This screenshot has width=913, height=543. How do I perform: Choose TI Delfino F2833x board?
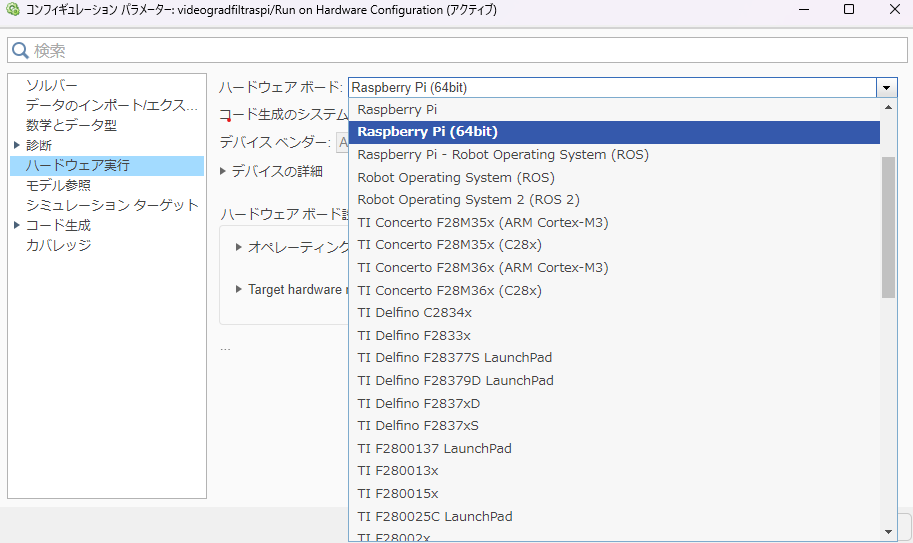pyautogui.click(x=614, y=336)
